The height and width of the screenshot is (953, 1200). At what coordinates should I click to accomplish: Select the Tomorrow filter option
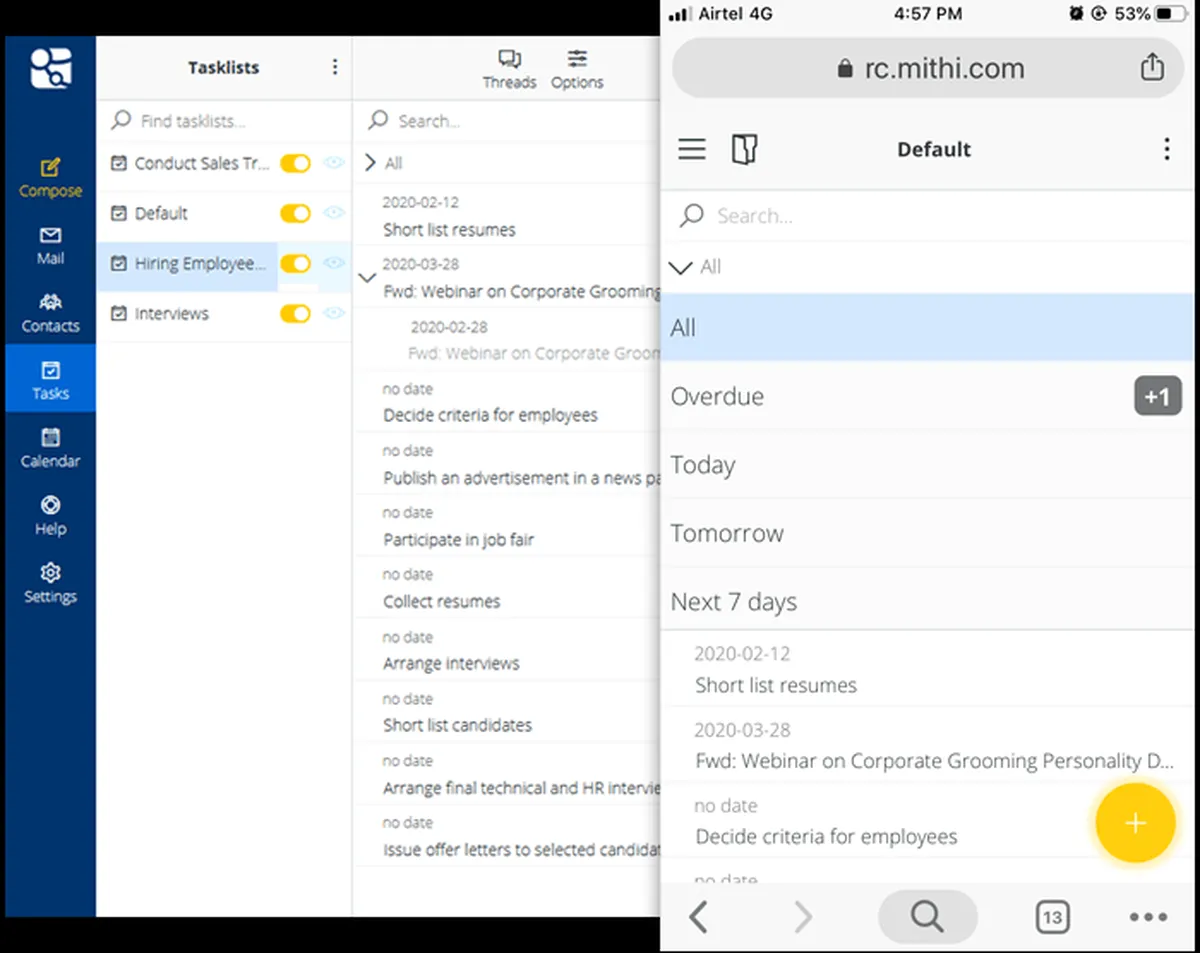point(928,533)
